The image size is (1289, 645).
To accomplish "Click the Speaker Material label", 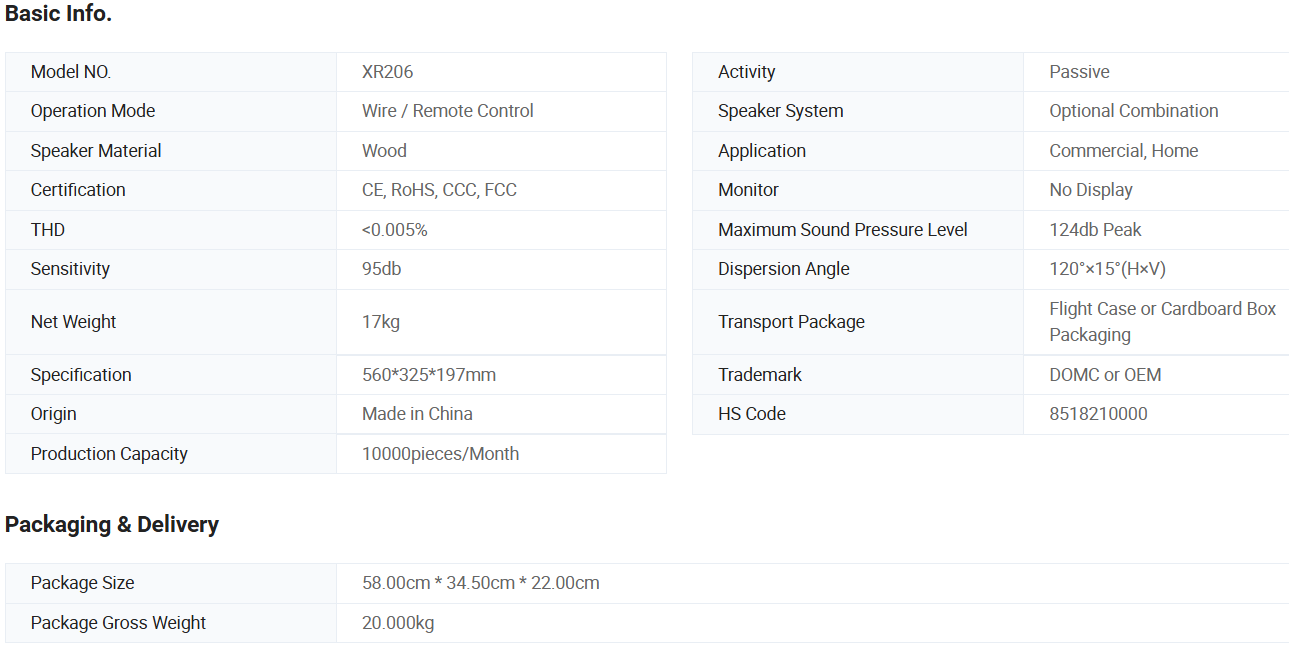I will (96, 151).
